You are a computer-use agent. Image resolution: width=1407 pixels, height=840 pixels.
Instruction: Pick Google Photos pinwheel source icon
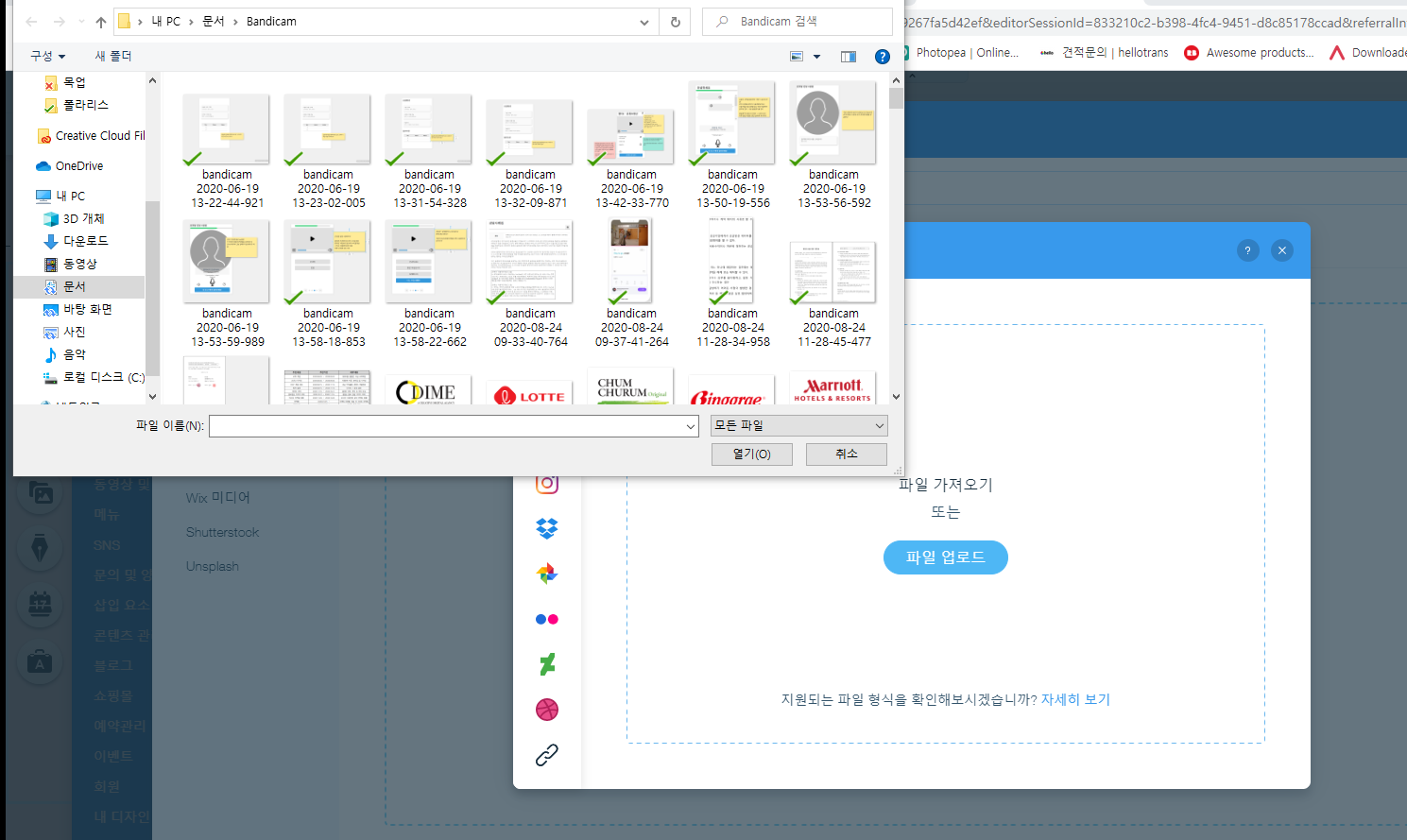[x=547, y=574]
